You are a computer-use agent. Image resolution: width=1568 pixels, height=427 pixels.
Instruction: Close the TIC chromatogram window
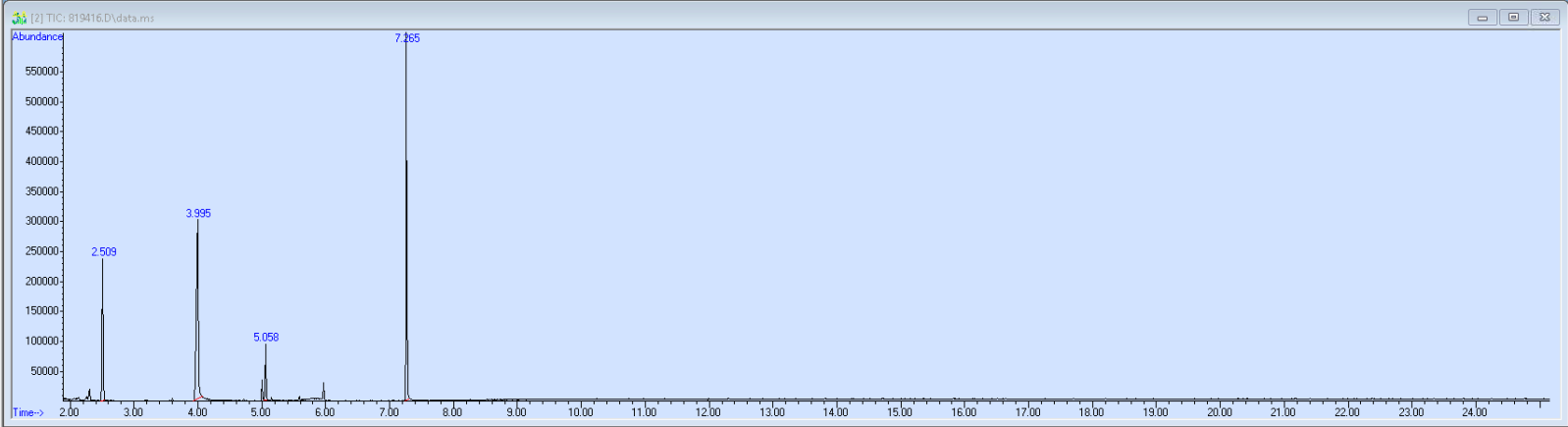tap(1544, 17)
